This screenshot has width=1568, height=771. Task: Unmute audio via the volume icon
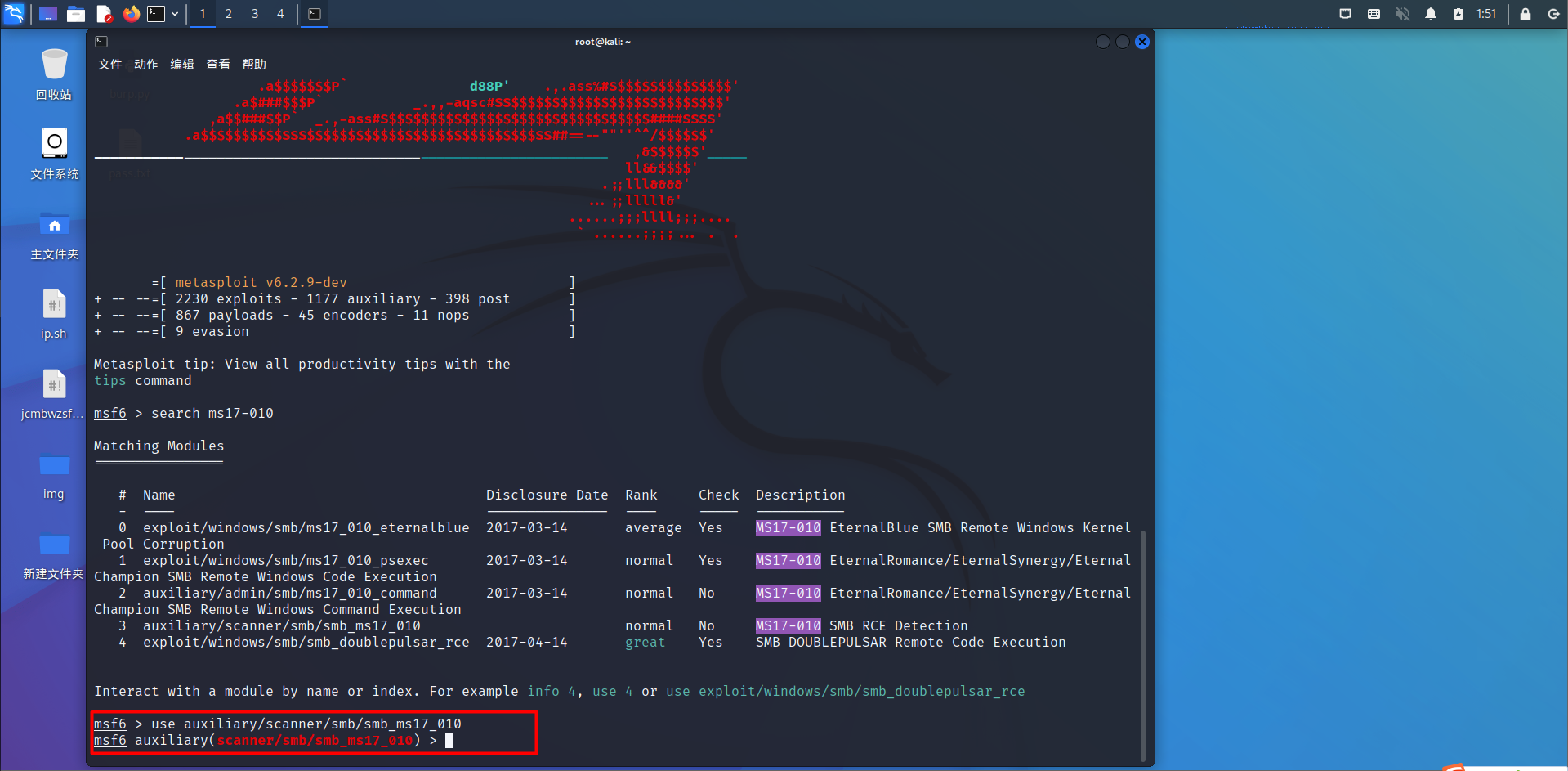pyautogui.click(x=1402, y=14)
